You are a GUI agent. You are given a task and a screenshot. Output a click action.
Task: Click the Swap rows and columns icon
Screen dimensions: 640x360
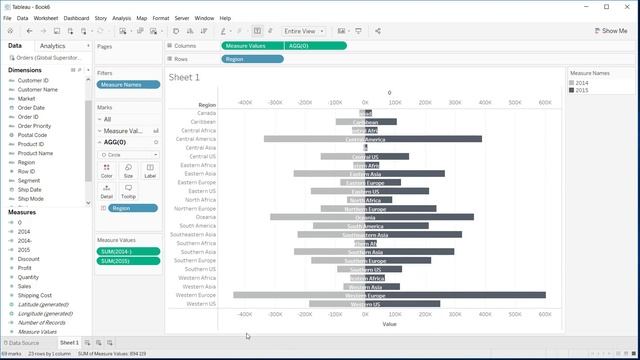(x=176, y=31)
